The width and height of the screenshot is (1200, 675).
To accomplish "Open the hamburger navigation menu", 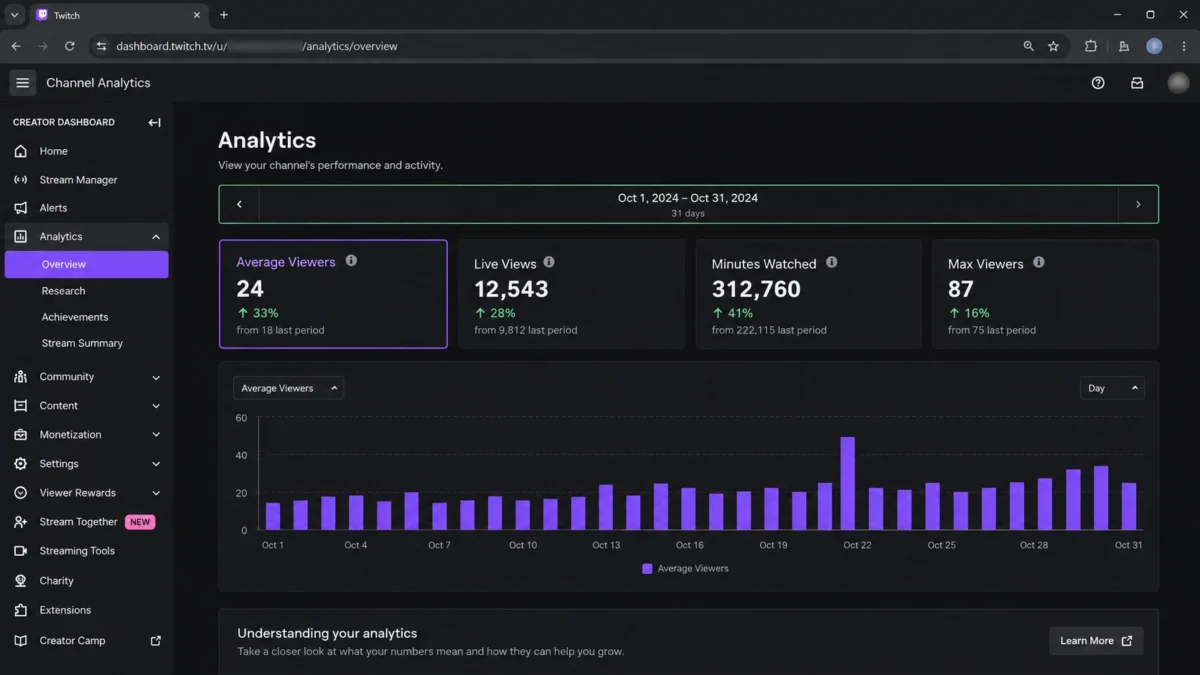I will 22,83.
